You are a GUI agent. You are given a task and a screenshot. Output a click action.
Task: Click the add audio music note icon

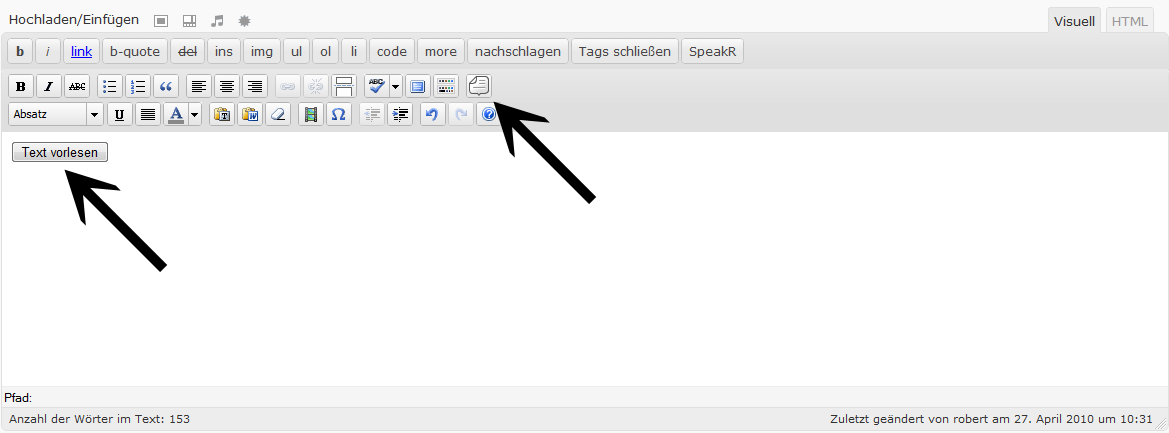pyautogui.click(x=217, y=20)
